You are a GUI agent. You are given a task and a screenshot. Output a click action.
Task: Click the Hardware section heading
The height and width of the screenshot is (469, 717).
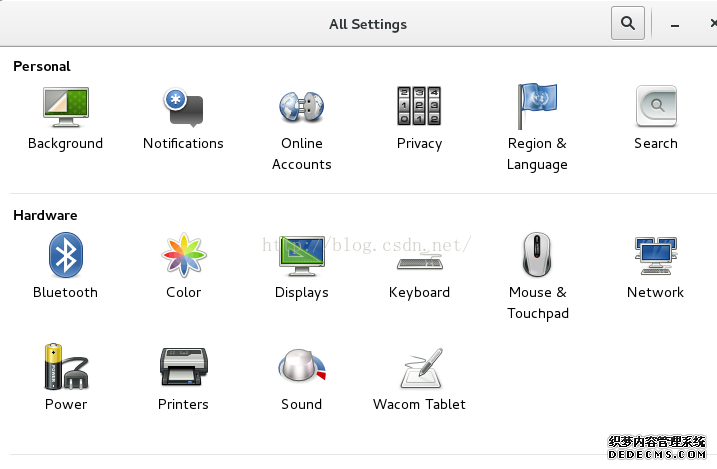pos(45,215)
